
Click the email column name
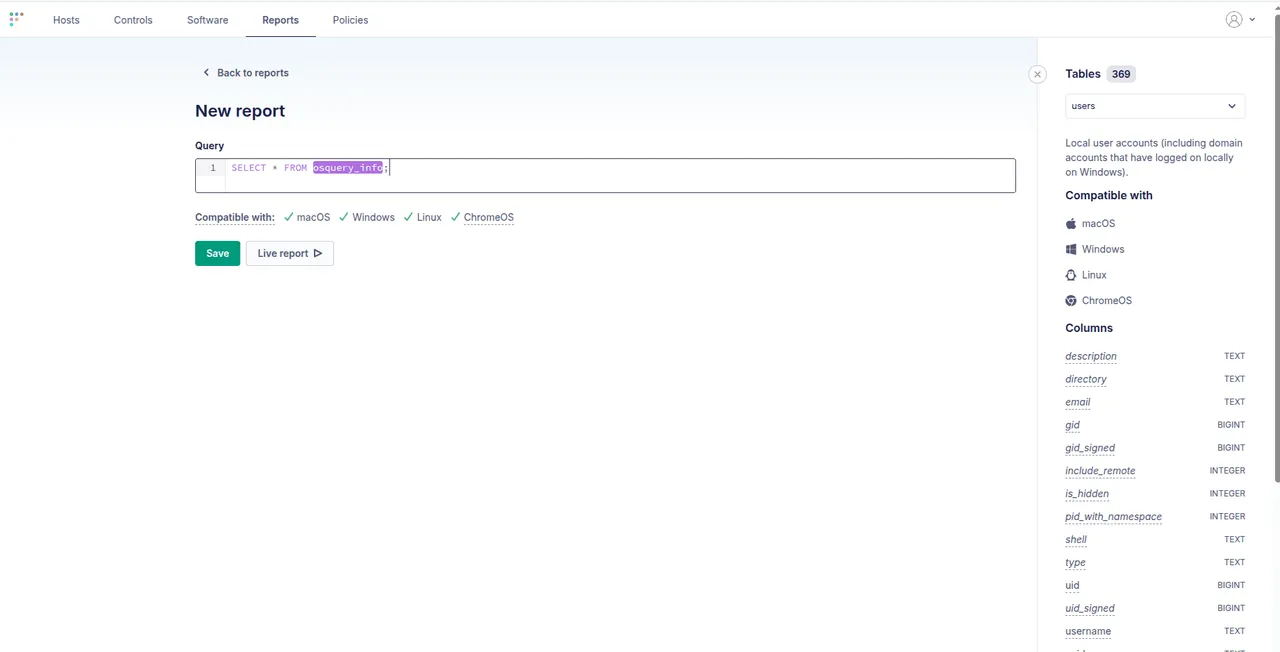(x=1078, y=402)
